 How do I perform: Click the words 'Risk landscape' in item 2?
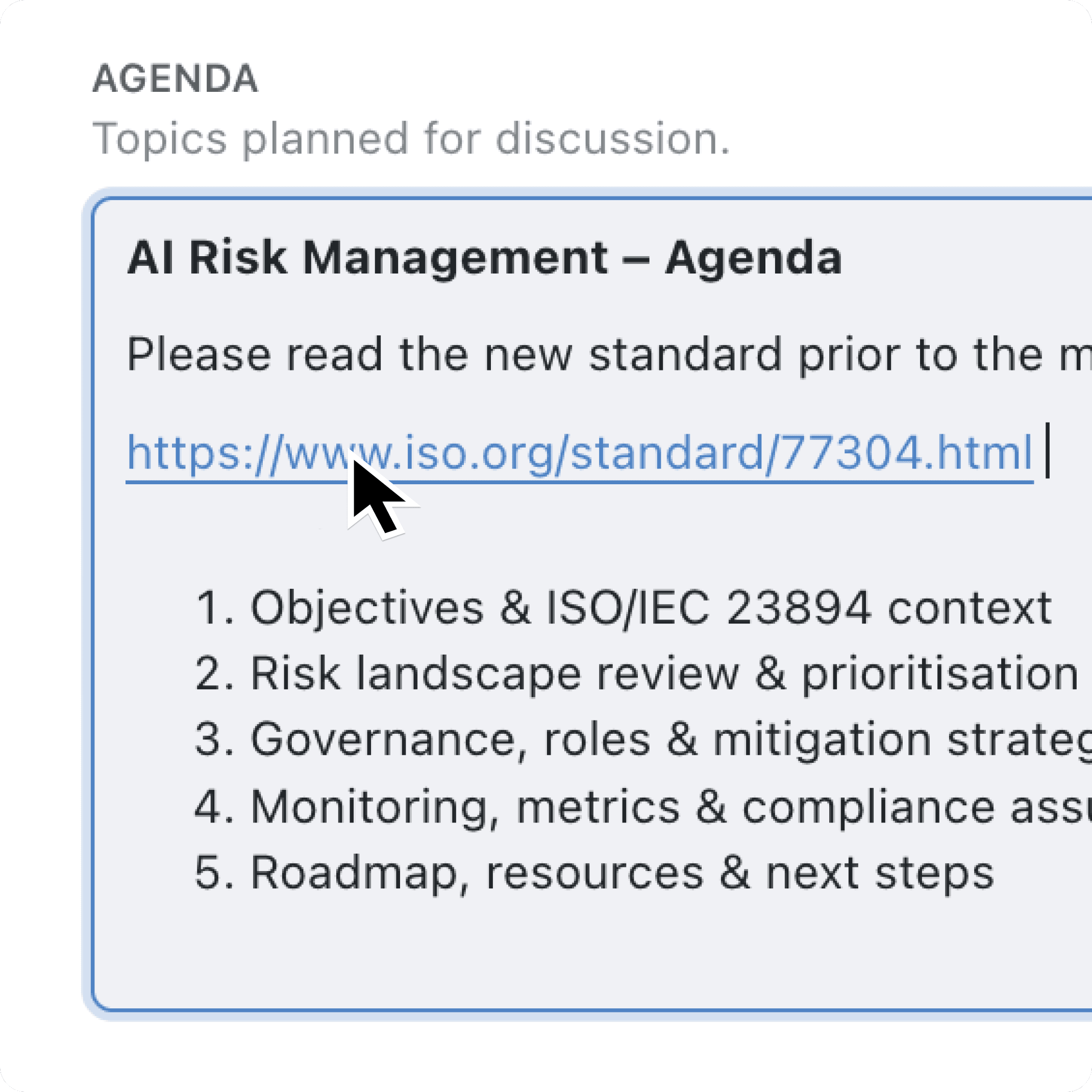coord(415,674)
